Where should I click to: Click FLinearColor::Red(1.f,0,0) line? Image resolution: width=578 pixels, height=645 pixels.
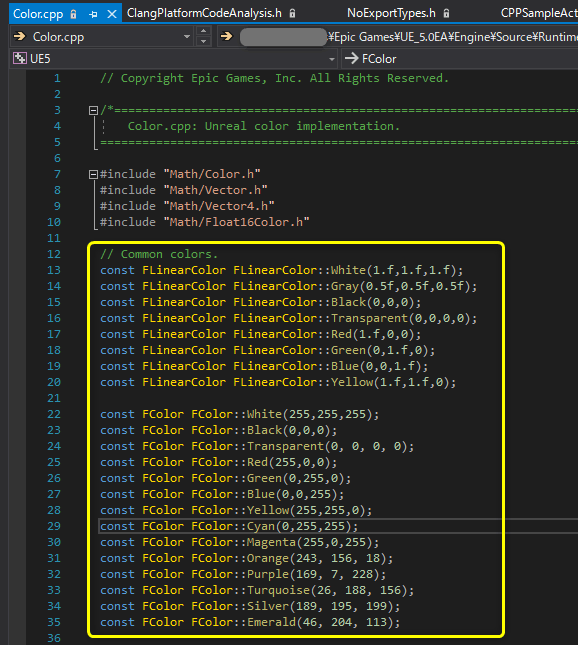tap(261, 334)
